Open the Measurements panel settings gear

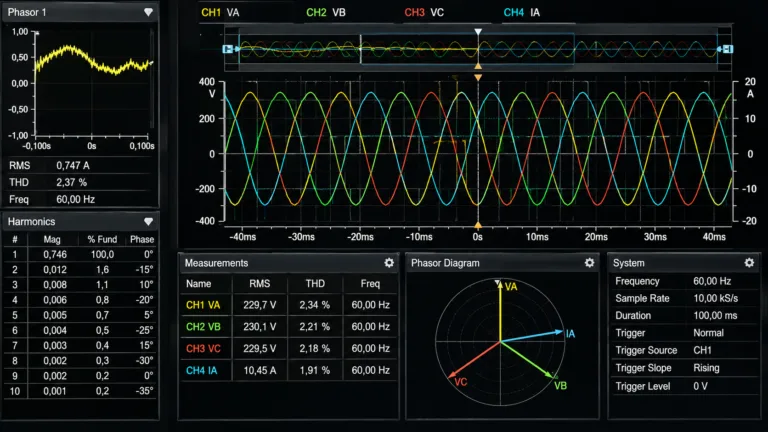[389, 263]
